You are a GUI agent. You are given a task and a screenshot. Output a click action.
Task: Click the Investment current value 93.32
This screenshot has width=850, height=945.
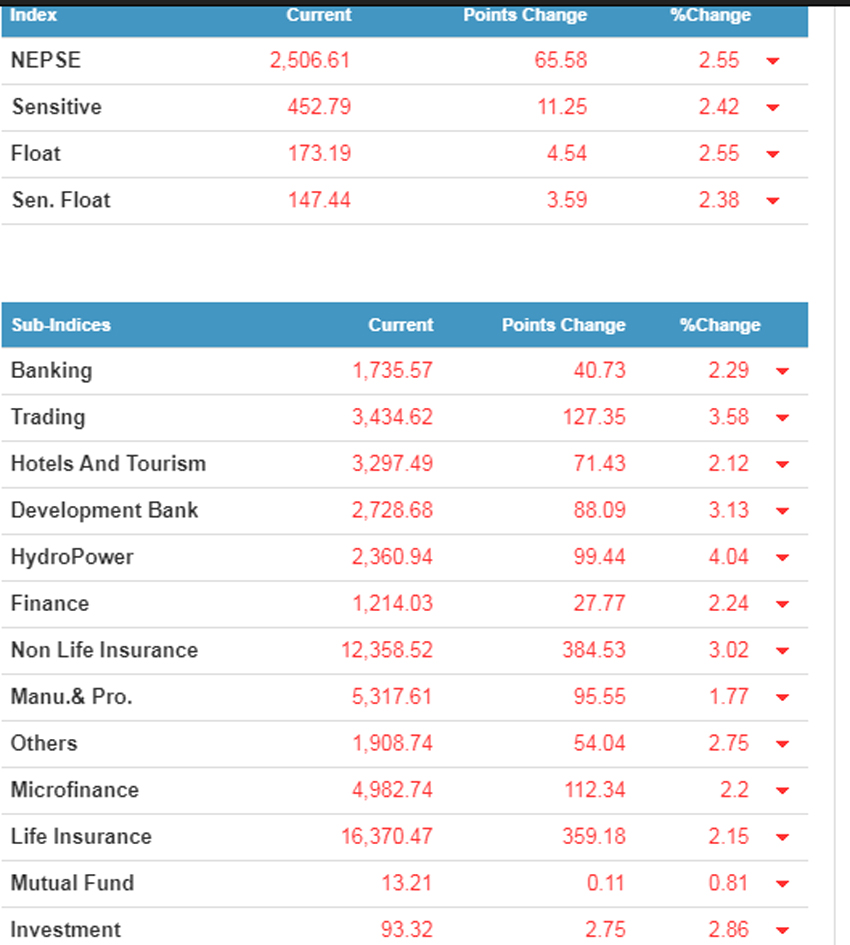[407, 930]
